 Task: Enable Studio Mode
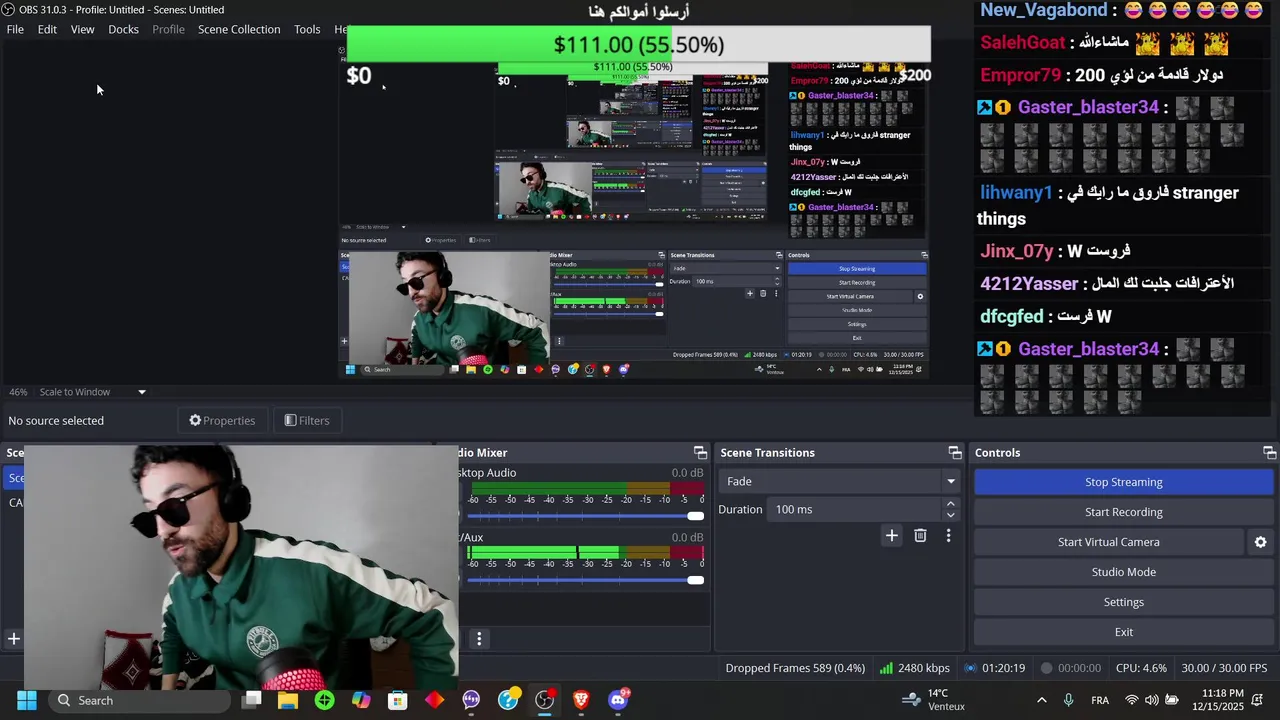pos(1124,572)
